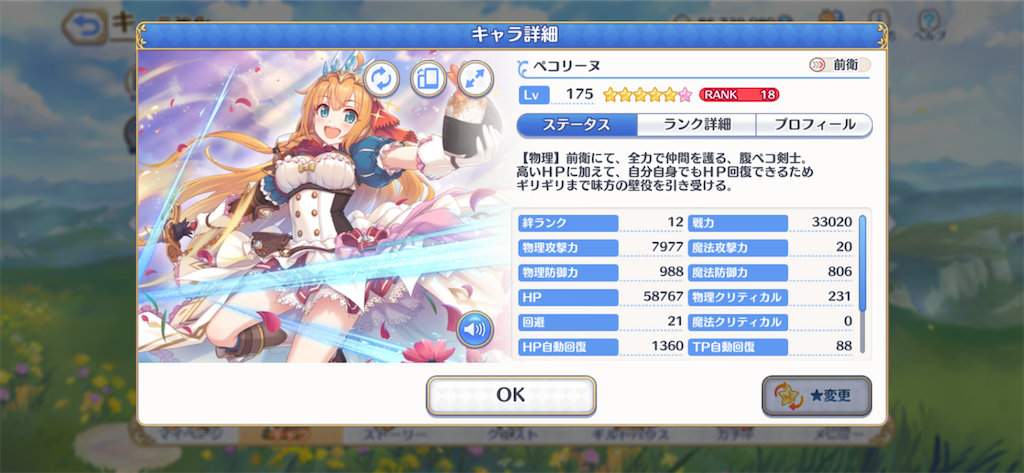Play character voice via speaker icon
The image size is (1024, 473).
475,329
